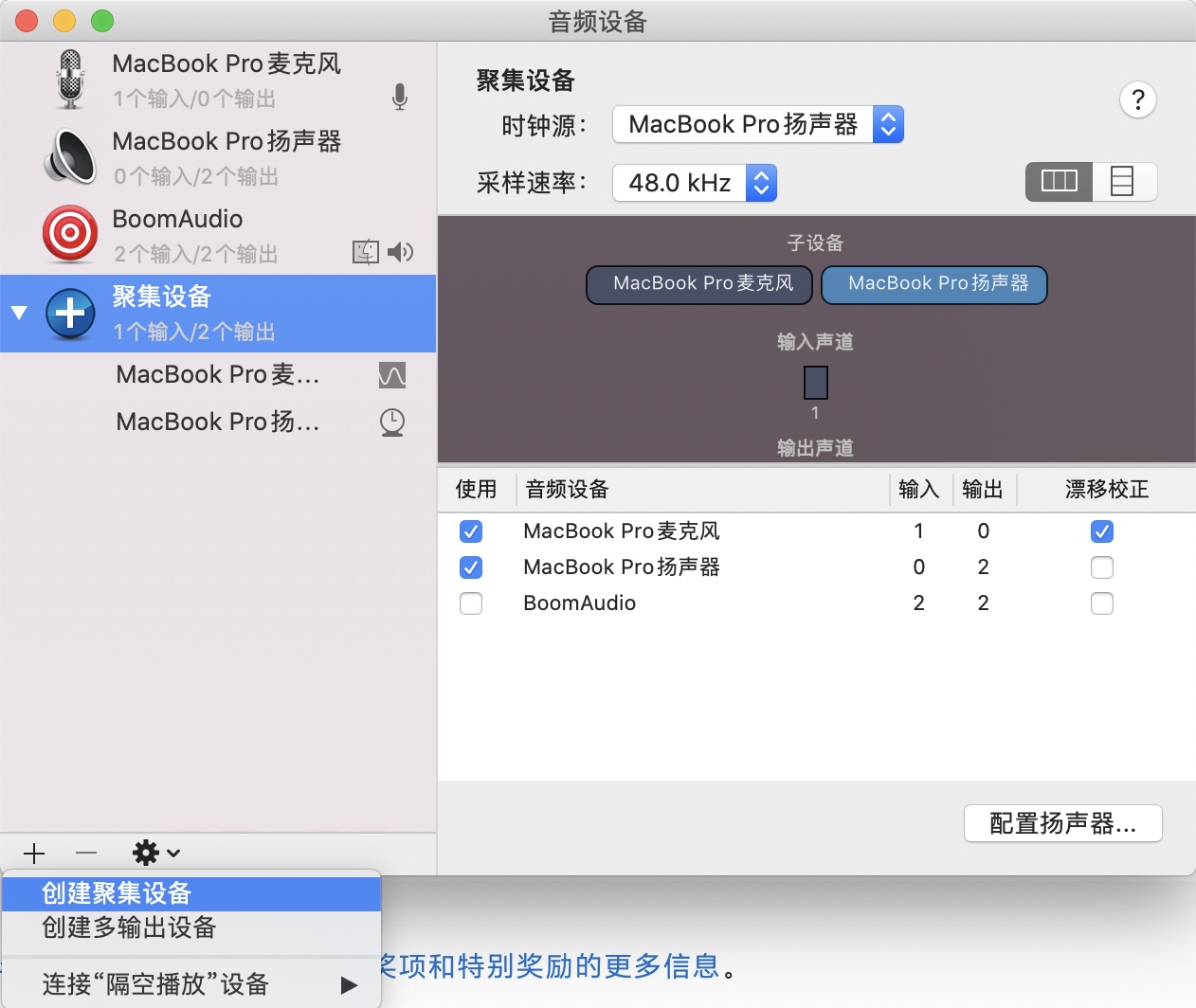Screen dimensions: 1196x1008
Task: Check 使用 for BoomAudio
Action: pos(471,603)
